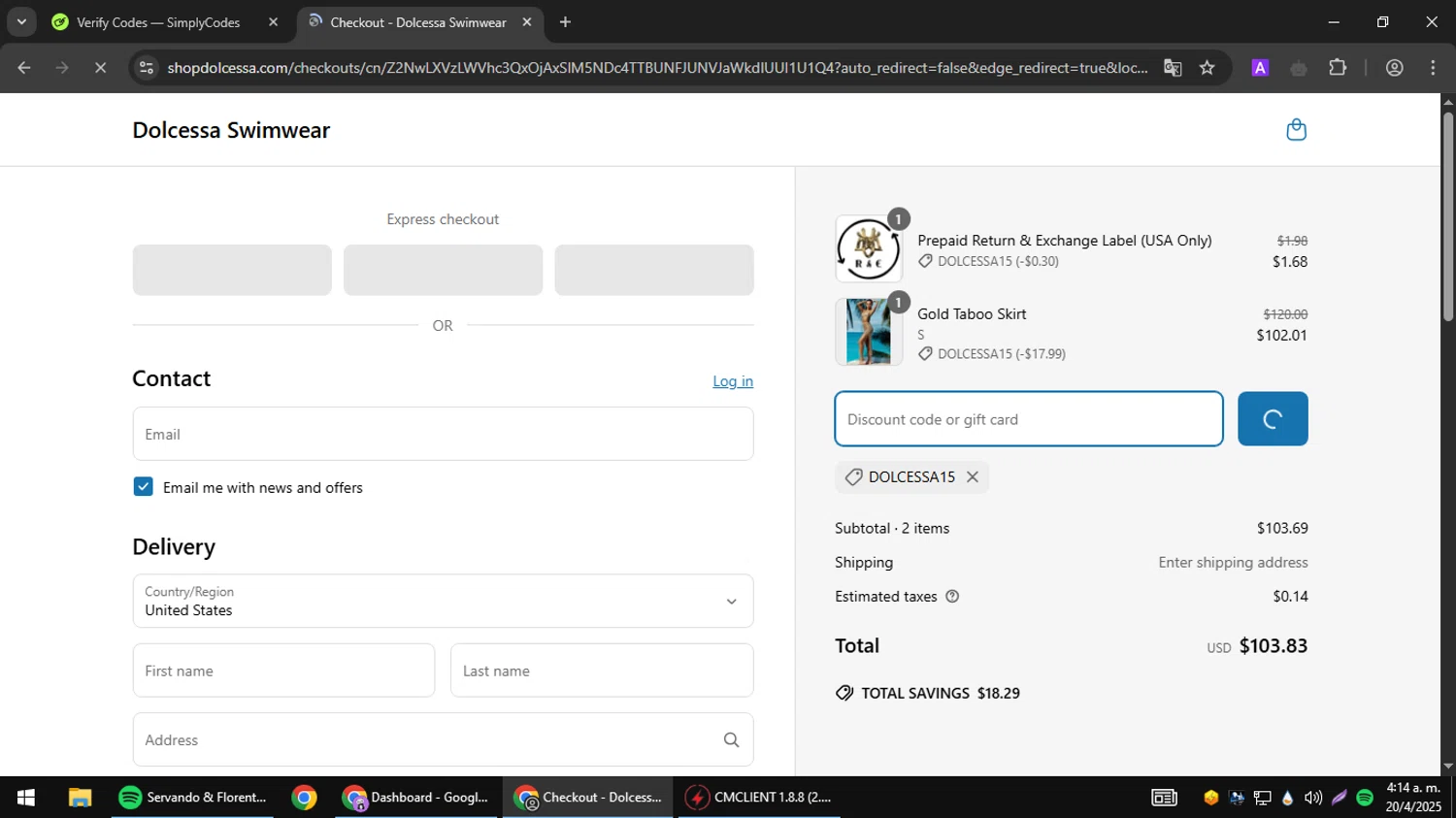
Task: Click the Gold Taboo Skirt product thumbnail
Action: 869,332
